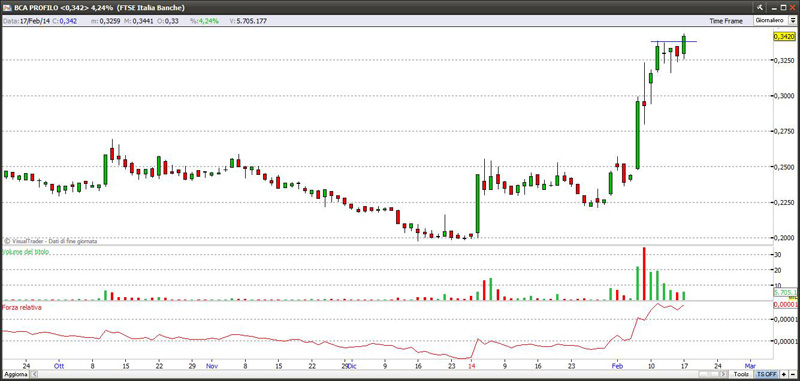Screen dimensions: 800x381
Task: Click the 0,2250 price axis label
Action: pos(784,203)
